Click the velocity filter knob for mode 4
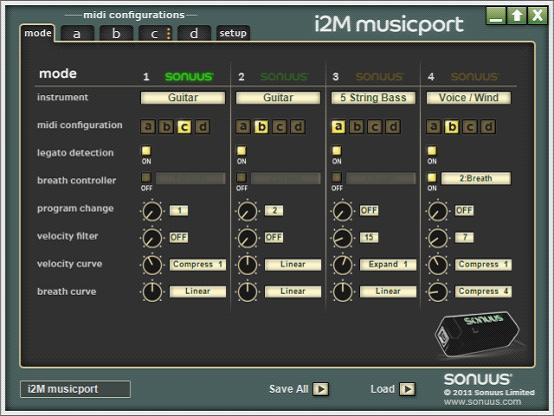Viewport: 554px width, 416px height. pyautogui.click(x=438, y=238)
